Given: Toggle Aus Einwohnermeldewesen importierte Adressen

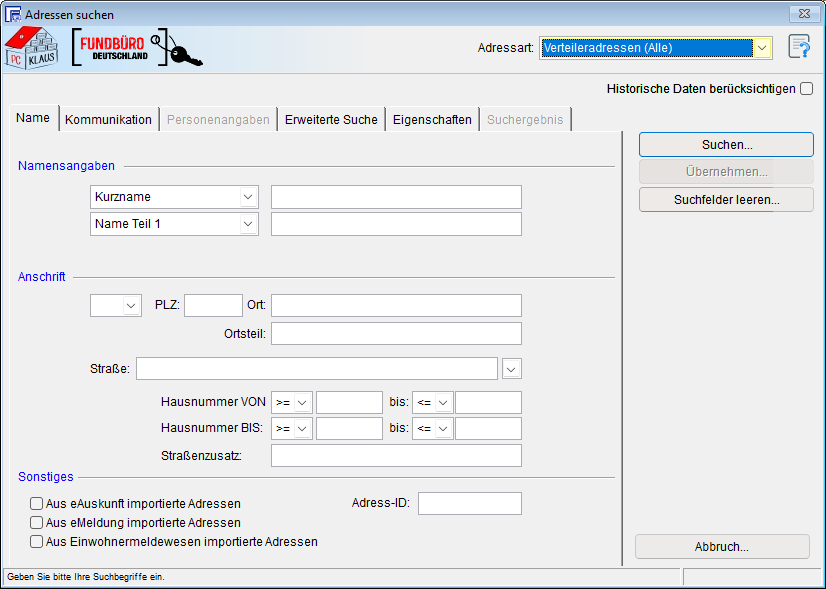Looking at the screenshot, I should [37, 542].
